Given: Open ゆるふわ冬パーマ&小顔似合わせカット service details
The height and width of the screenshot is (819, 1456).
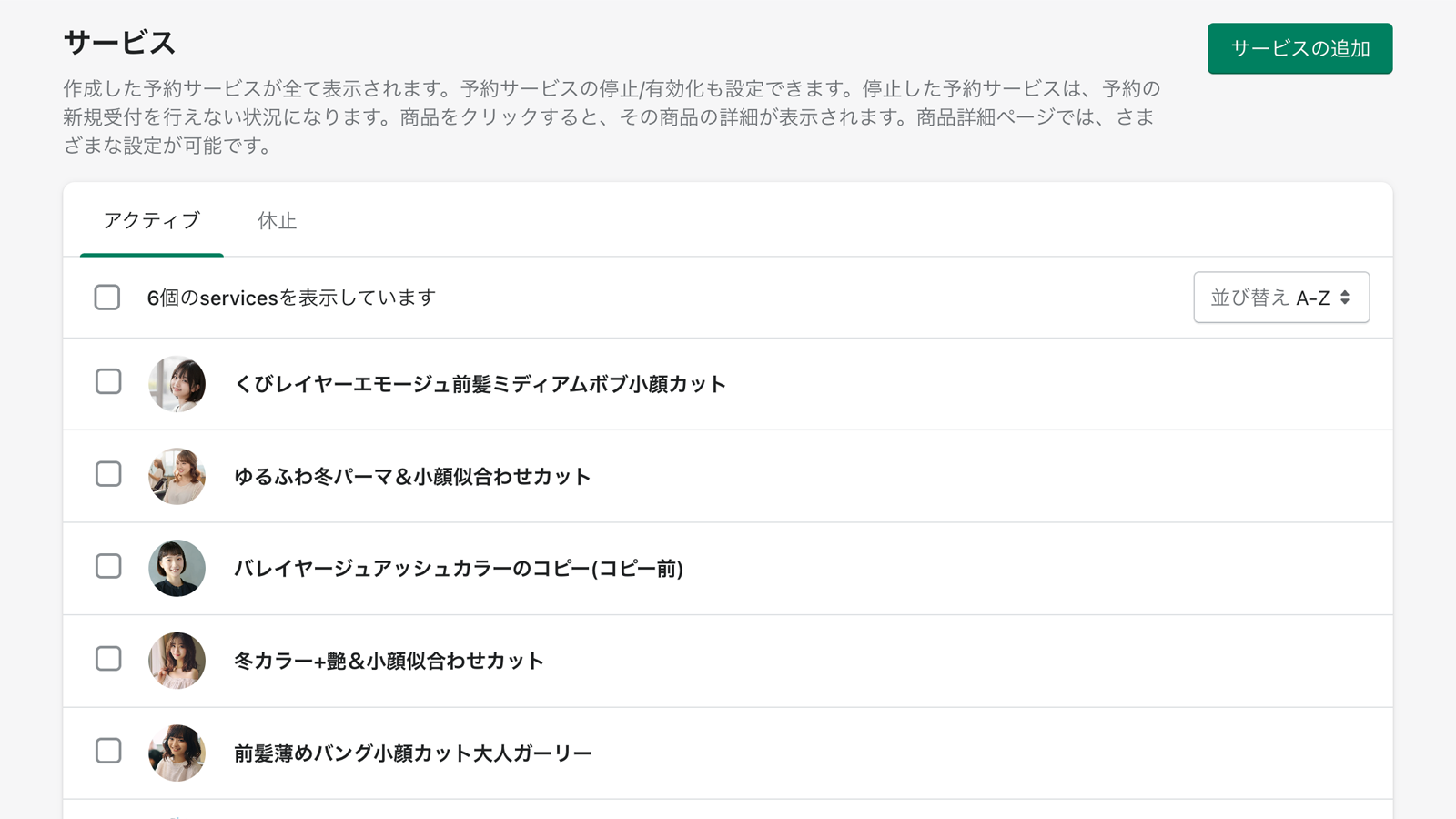Looking at the screenshot, I should (412, 476).
